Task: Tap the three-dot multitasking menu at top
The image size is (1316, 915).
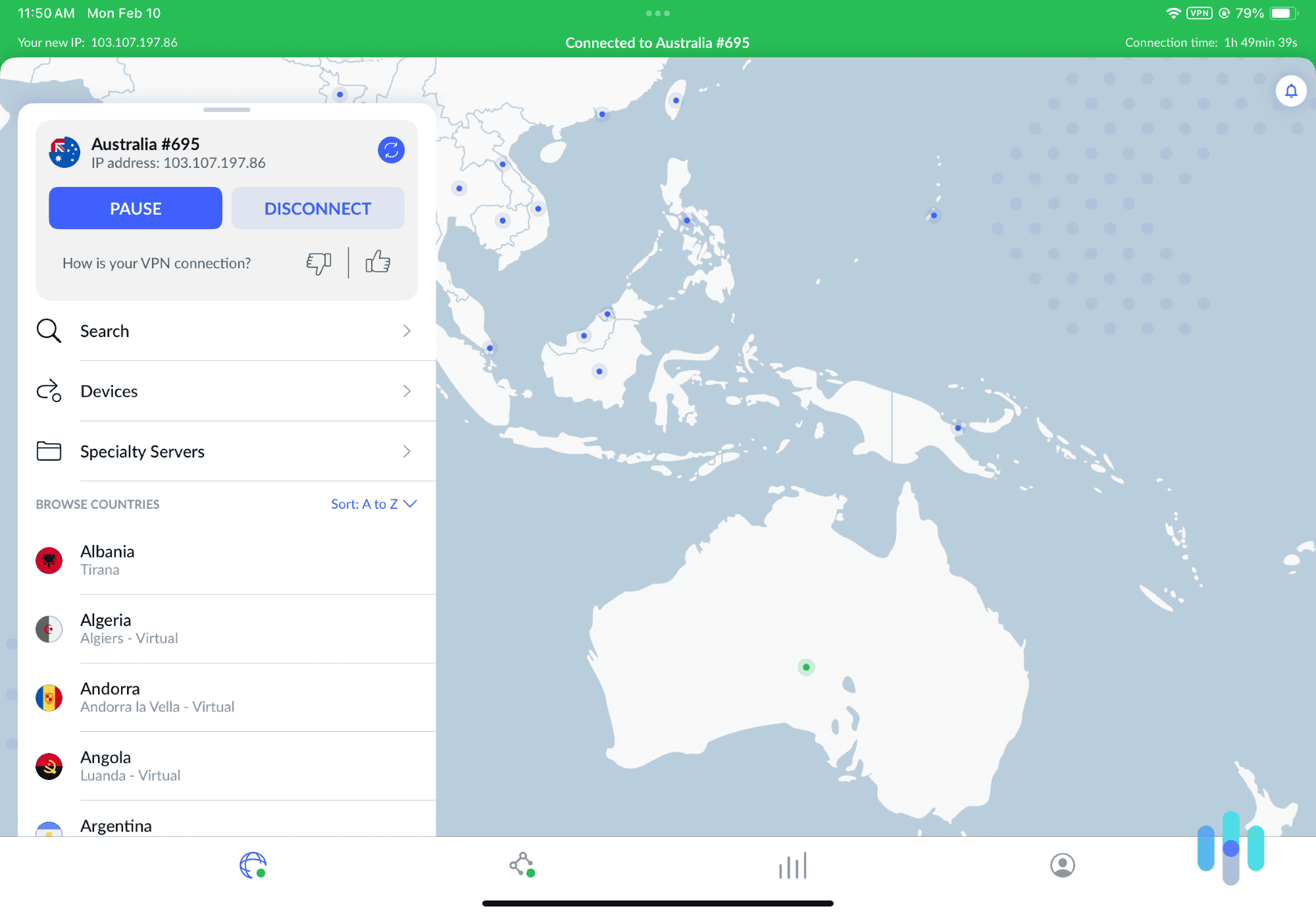Action: coord(657,13)
